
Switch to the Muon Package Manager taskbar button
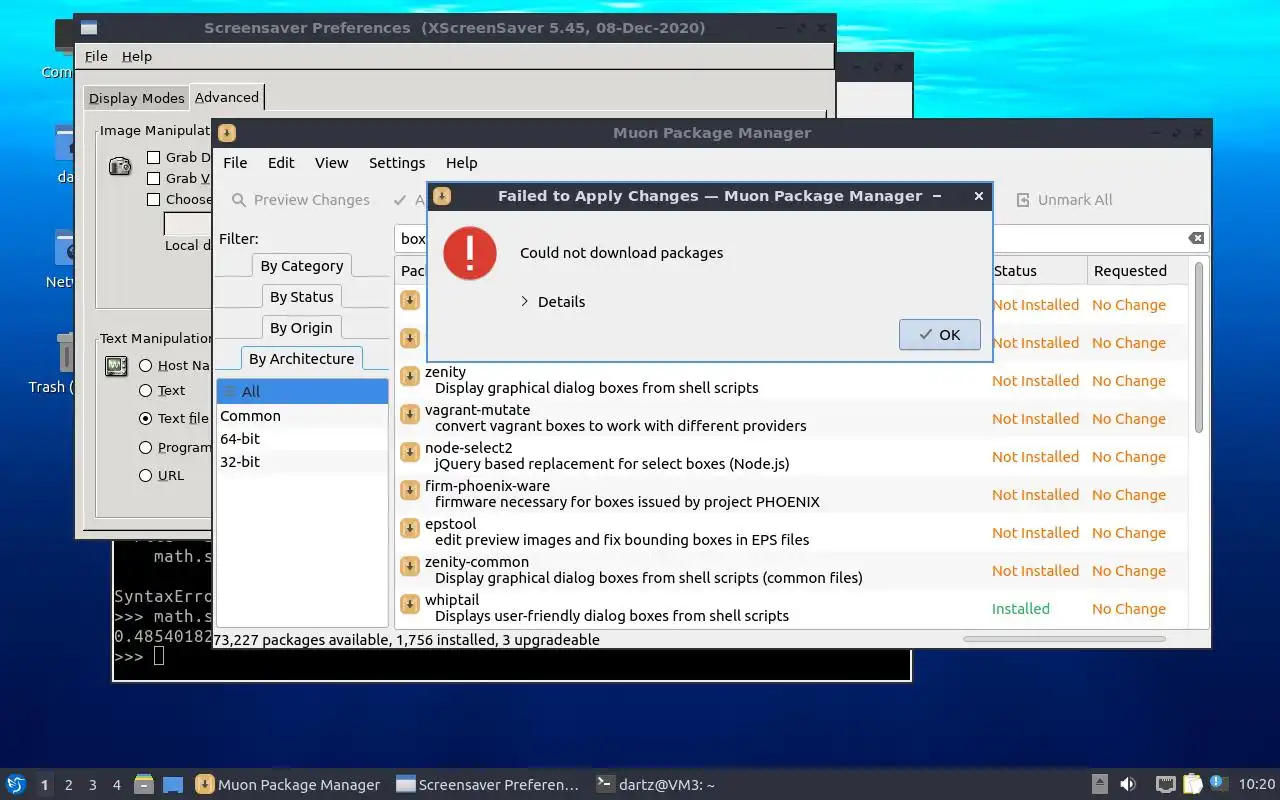(288, 785)
